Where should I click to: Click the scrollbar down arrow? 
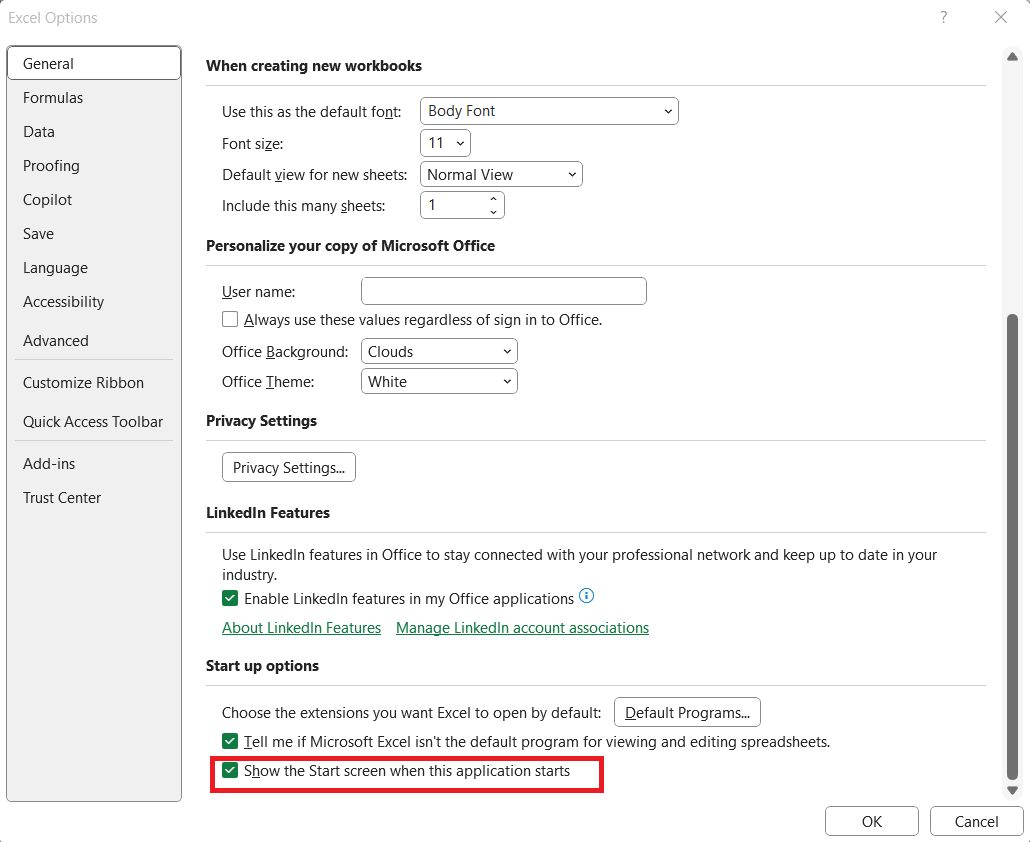pyautogui.click(x=1012, y=791)
